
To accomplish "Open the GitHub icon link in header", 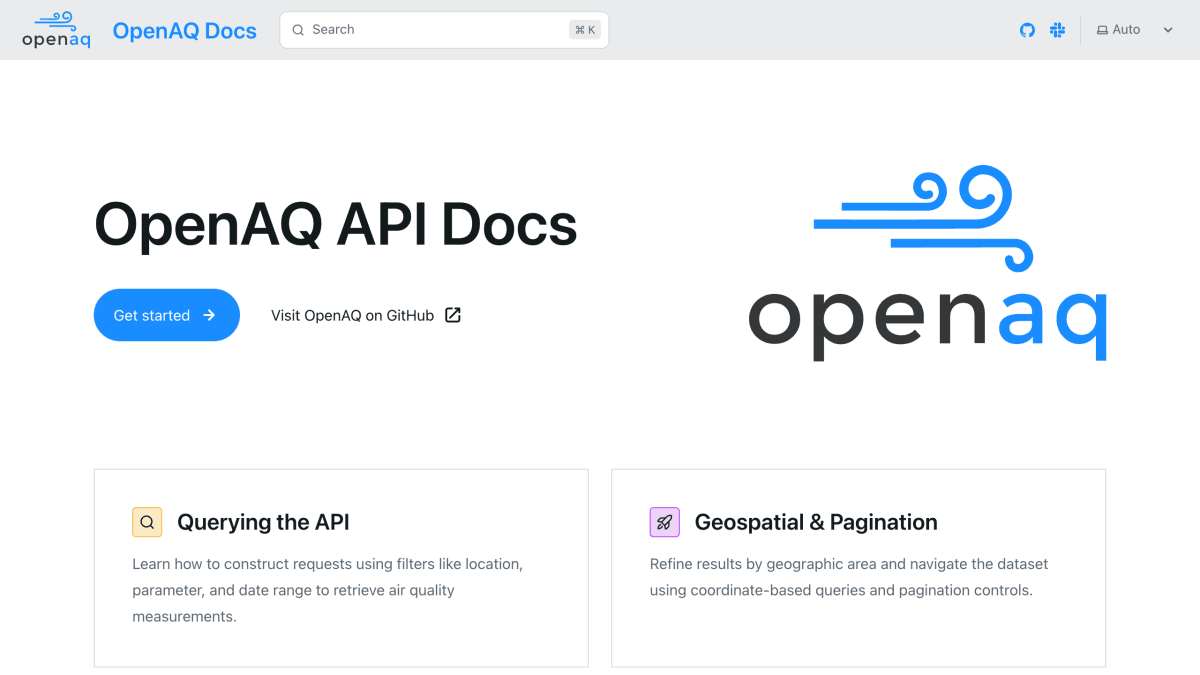I will (x=1027, y=30).
